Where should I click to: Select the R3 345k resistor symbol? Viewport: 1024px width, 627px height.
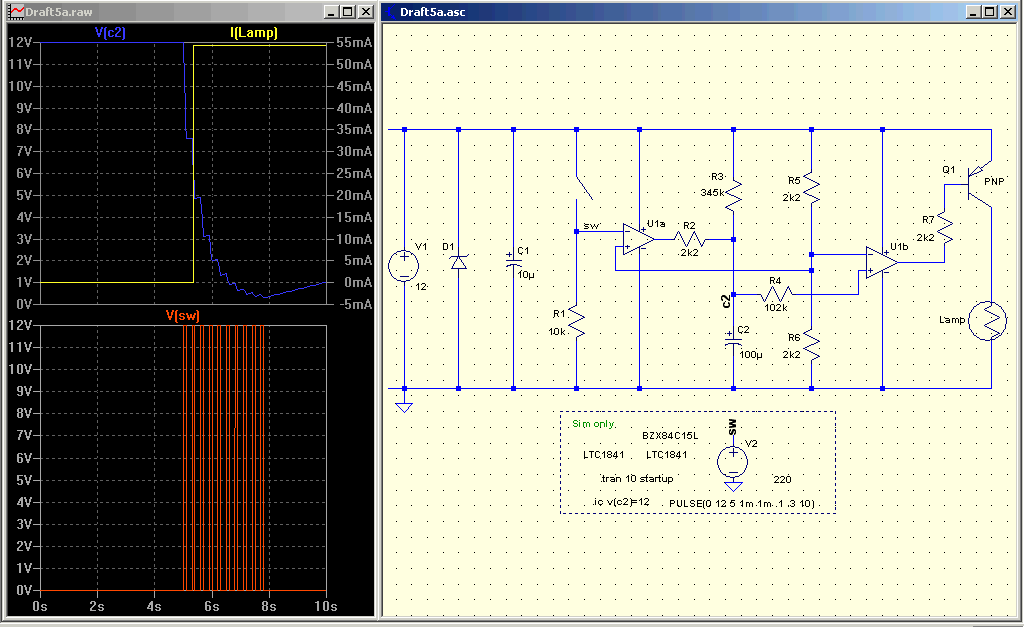(733, 195)
